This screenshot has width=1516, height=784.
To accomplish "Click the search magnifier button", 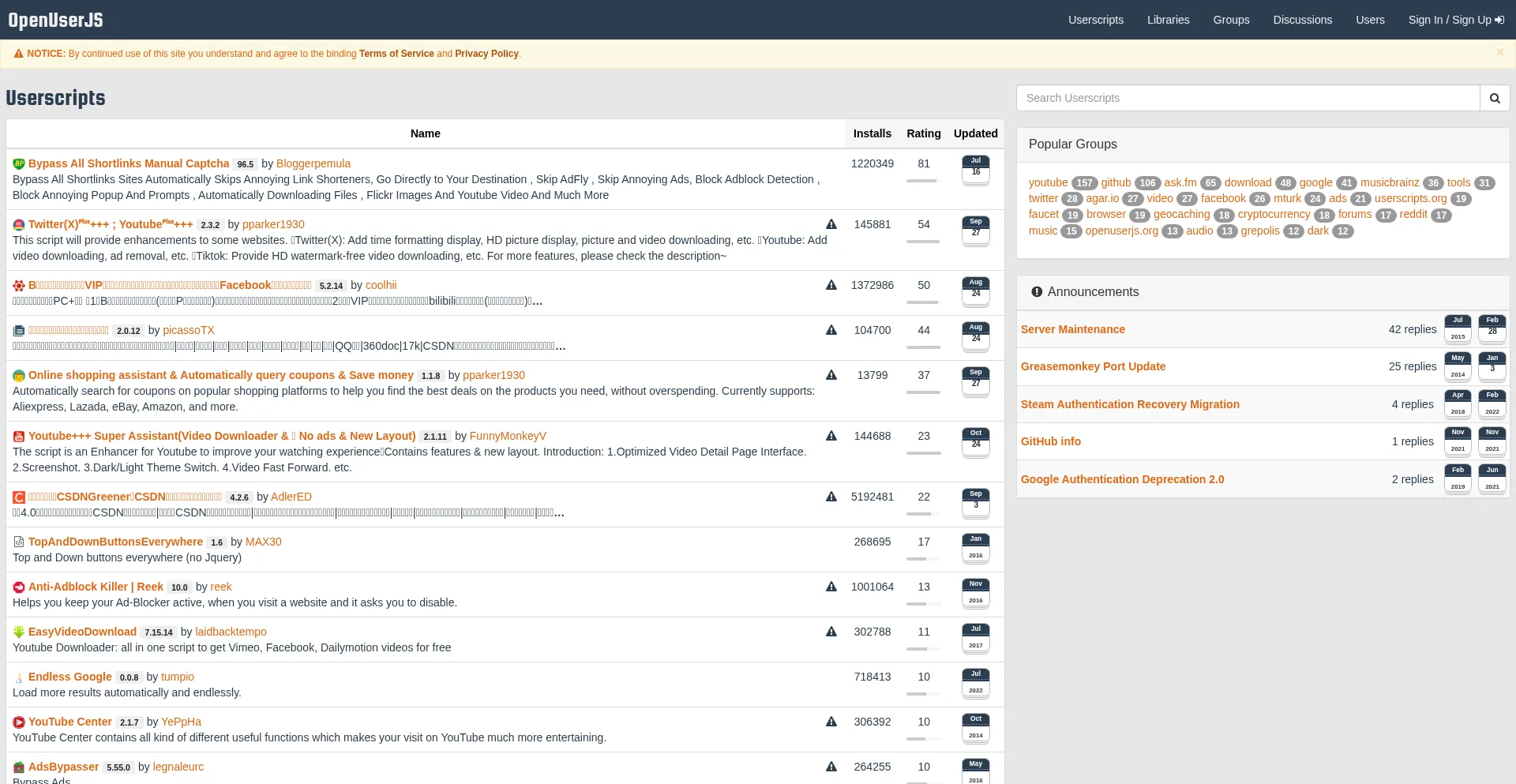I will coord(1494,98).
